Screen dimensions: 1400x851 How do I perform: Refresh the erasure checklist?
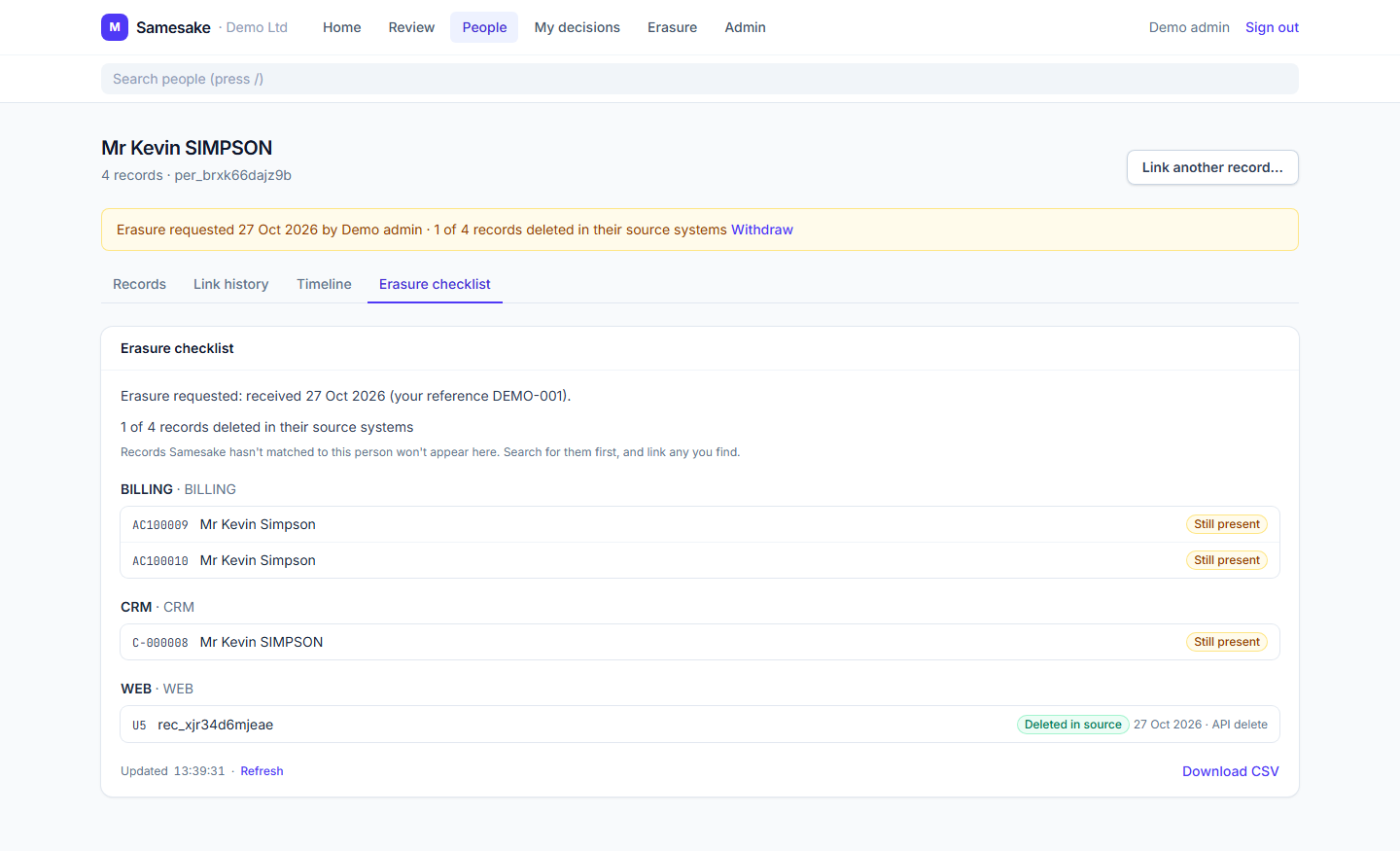tap(262, 771)
